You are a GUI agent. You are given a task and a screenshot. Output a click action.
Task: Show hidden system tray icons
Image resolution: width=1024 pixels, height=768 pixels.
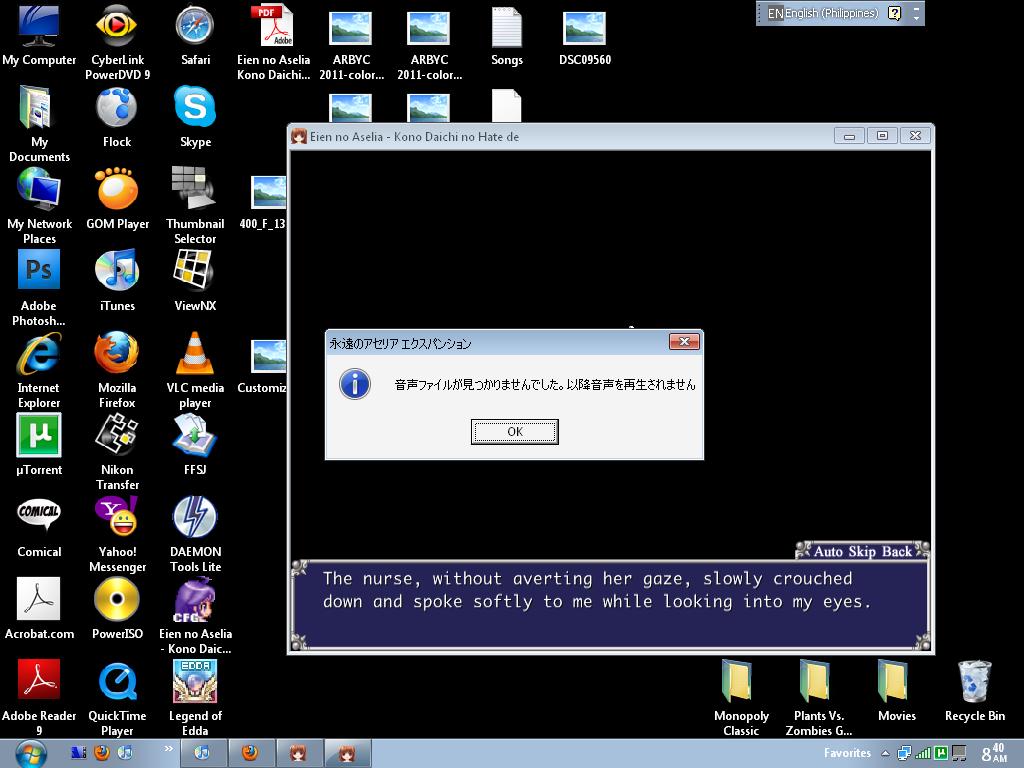(x=886, y=753)
